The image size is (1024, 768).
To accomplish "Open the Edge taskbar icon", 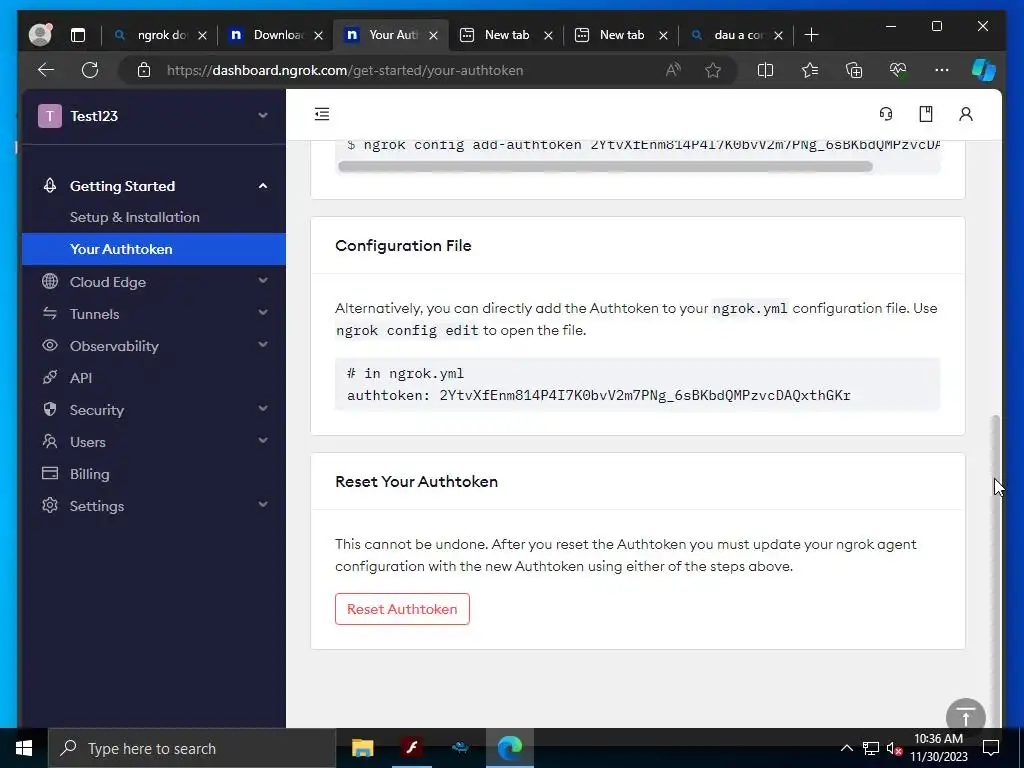I will [x=510, y=748].
